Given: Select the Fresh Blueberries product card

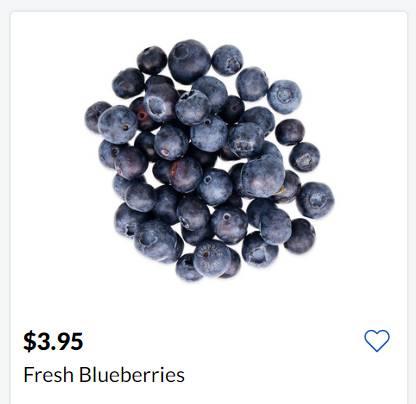Looking at the screenshot, I should tap(209, 208).
